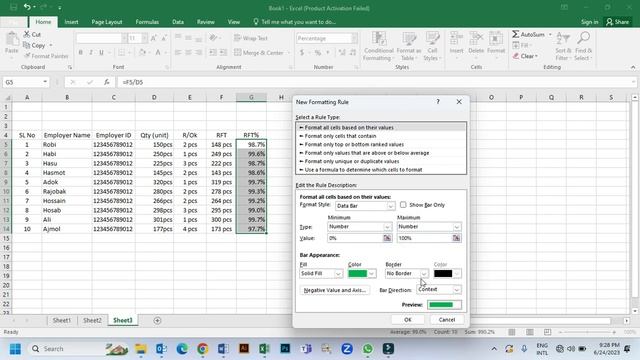This screenshot has height=360, width=640.
Task: Select the Employer Name header cell
Action: [x=67, y=135]
